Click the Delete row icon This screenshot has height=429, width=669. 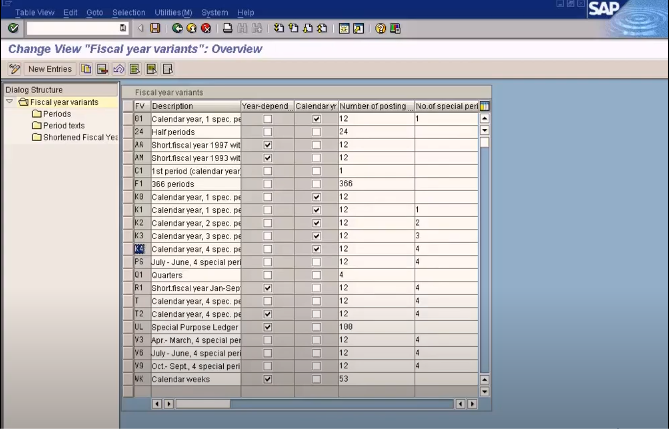pyautogui.click(x=102, y=69)
